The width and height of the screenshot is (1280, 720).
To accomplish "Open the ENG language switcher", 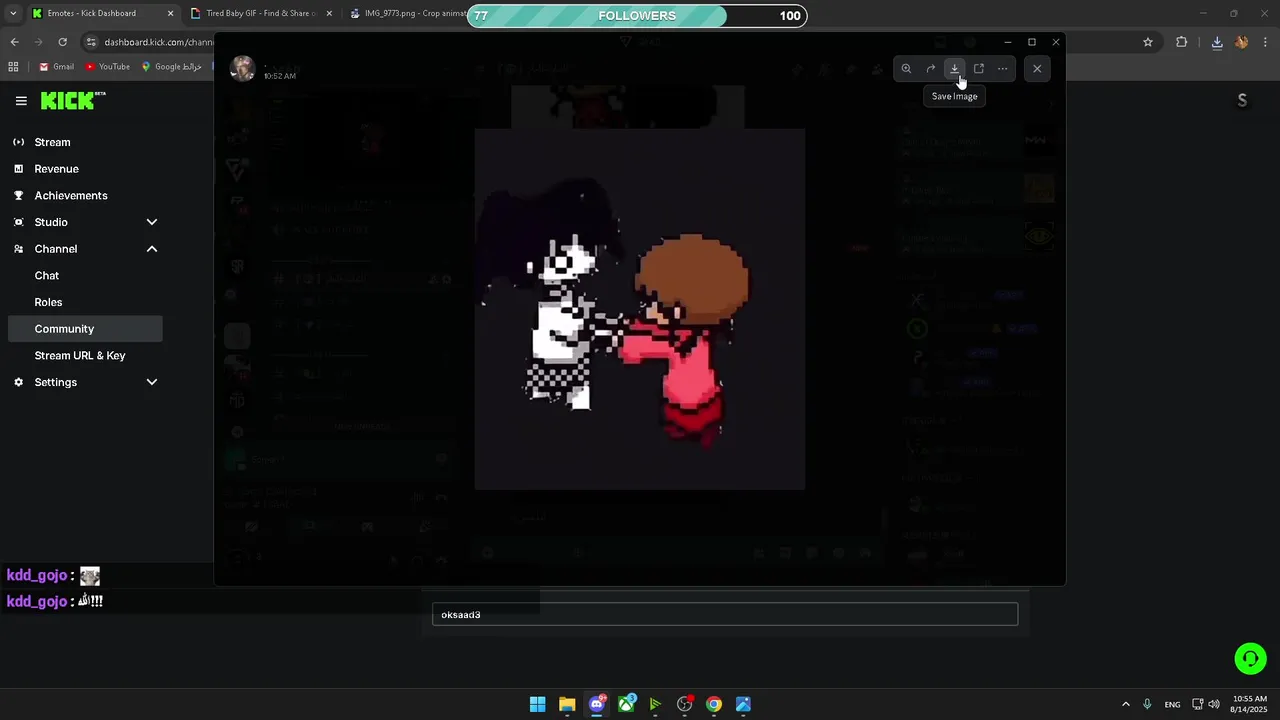I will 1172,704.
